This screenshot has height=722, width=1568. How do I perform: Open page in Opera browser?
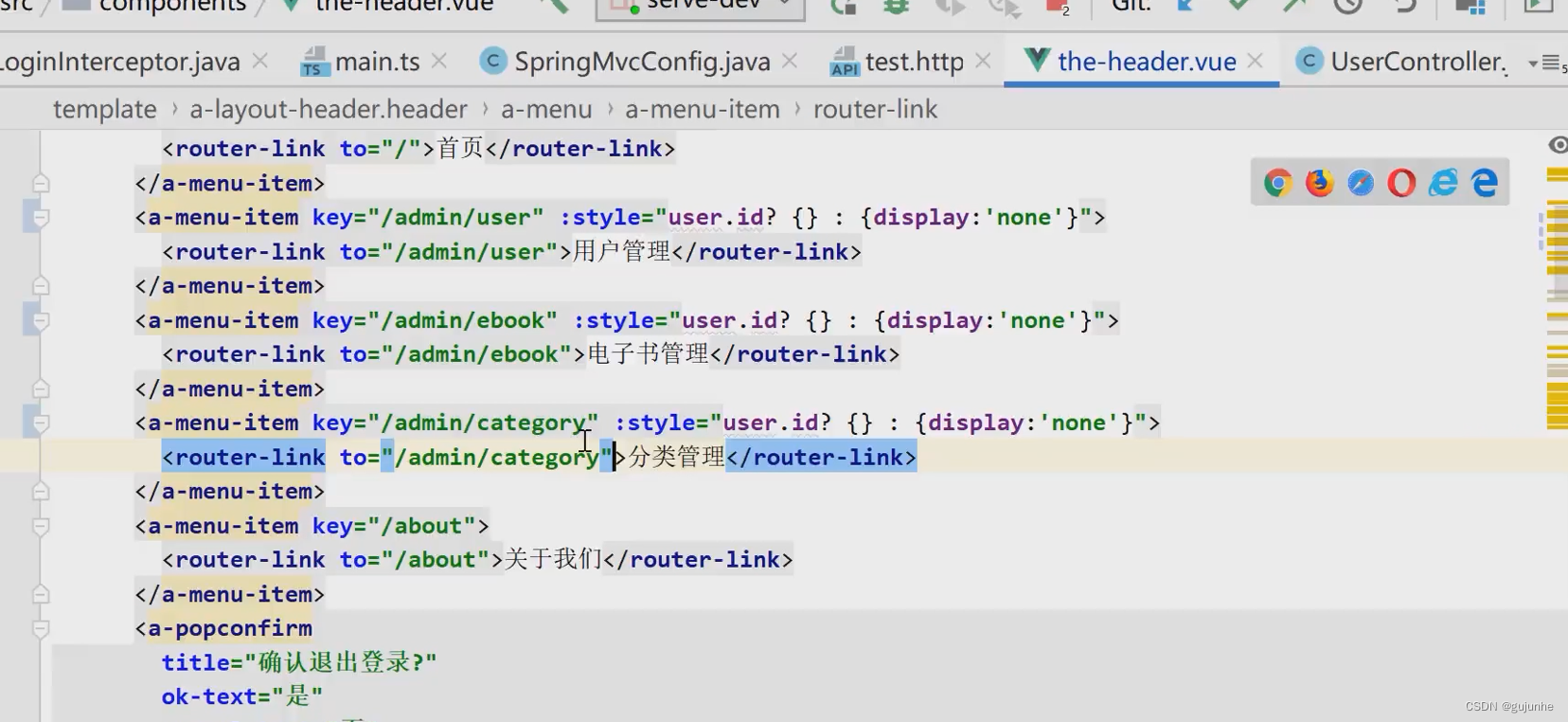[1401, 183]
